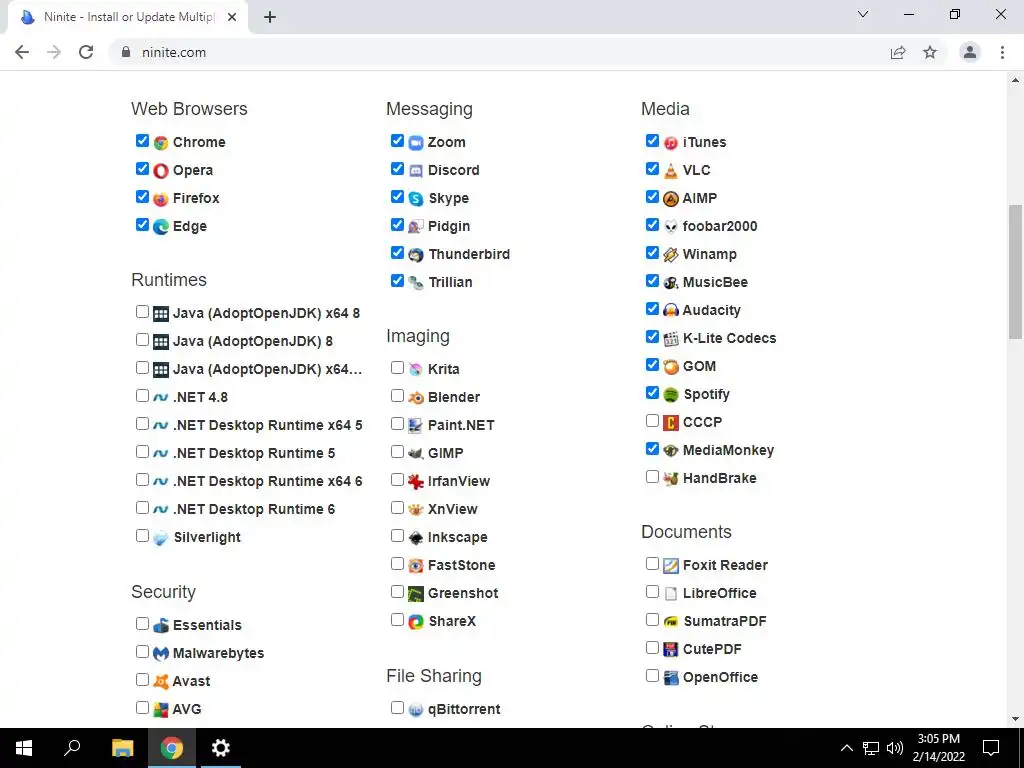Open File Explorer from taskbar
The image size is (1024, 768).
tap(122, 748)
